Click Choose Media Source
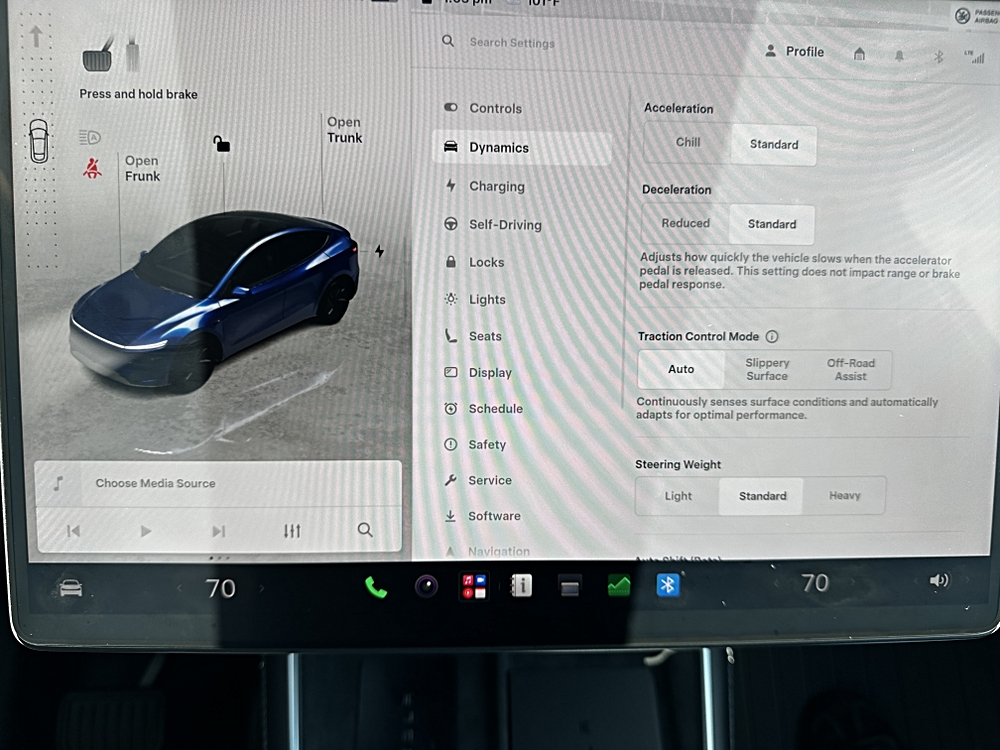 [x=155, y=483]
